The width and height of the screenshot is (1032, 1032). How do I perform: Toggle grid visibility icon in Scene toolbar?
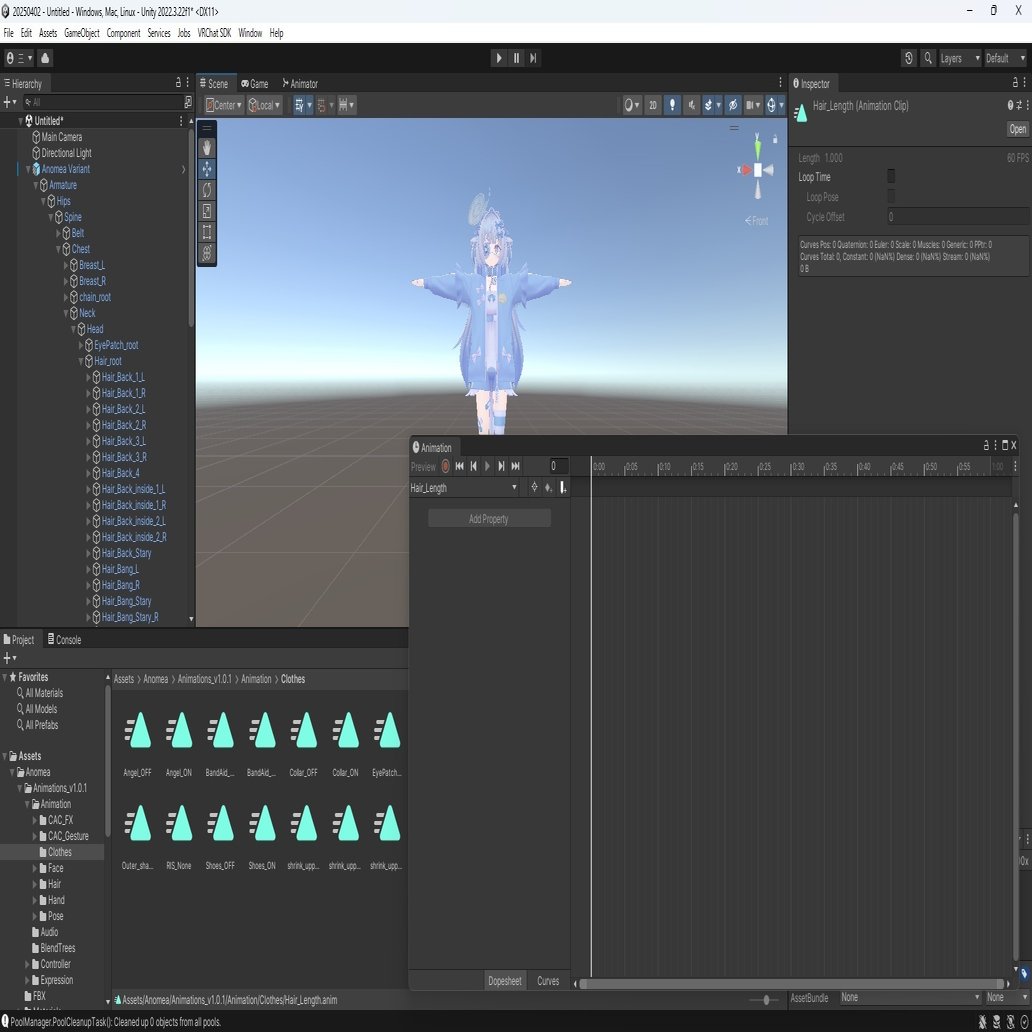299,105
